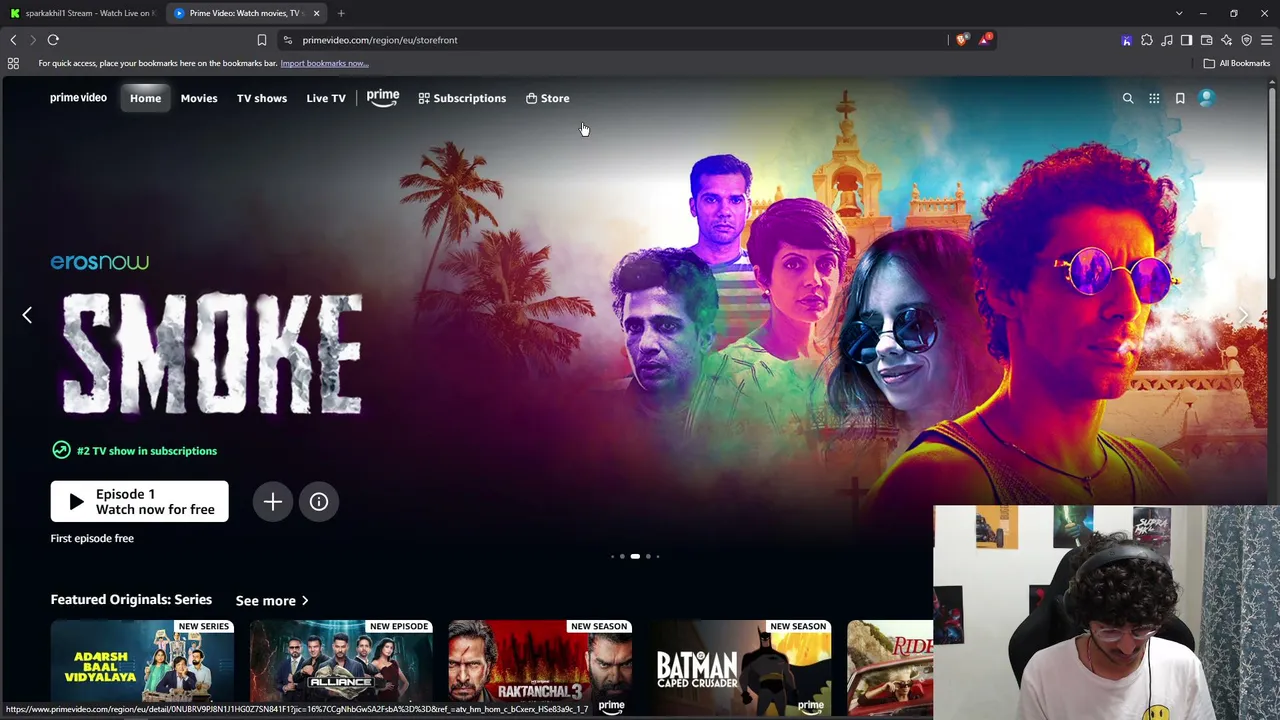This screenshot has height=720, width=1280.
Task: Reload the current page
Action: 53,40
